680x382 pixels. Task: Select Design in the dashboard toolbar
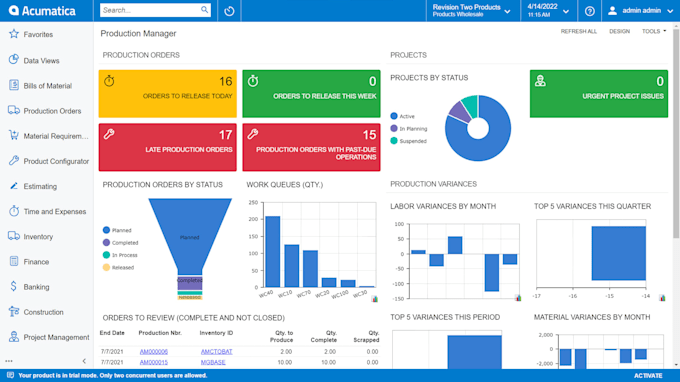(619, 31)
